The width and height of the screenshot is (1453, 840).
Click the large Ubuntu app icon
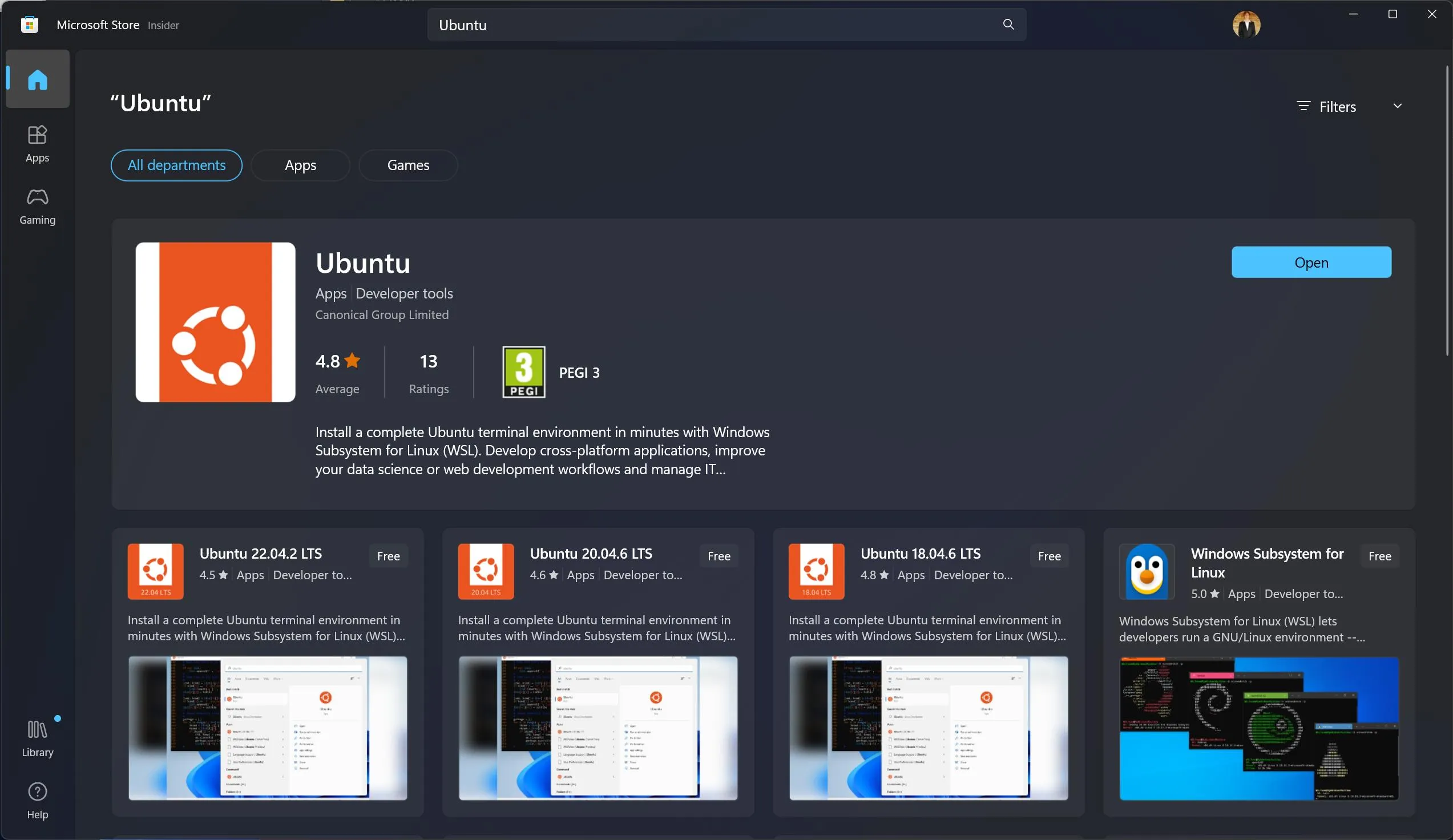[x=215, y=322]
